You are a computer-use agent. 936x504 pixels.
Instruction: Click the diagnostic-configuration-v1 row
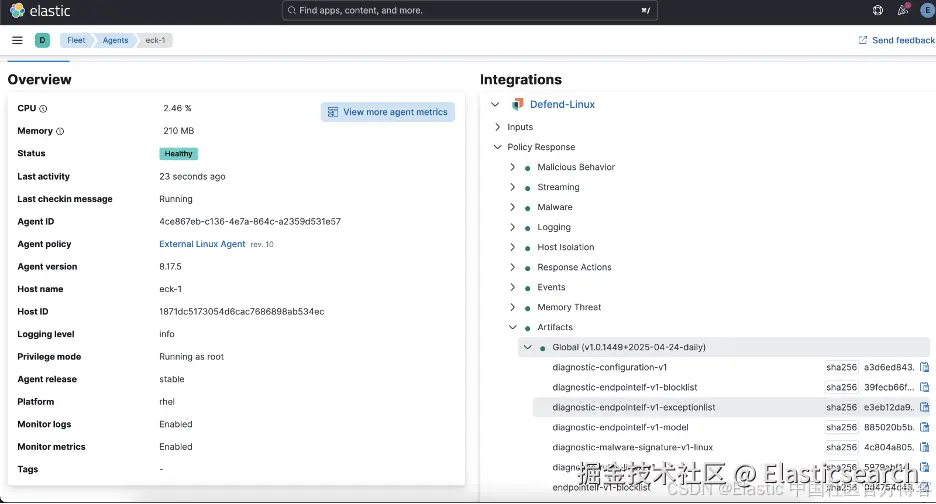[x=731, y=367]
